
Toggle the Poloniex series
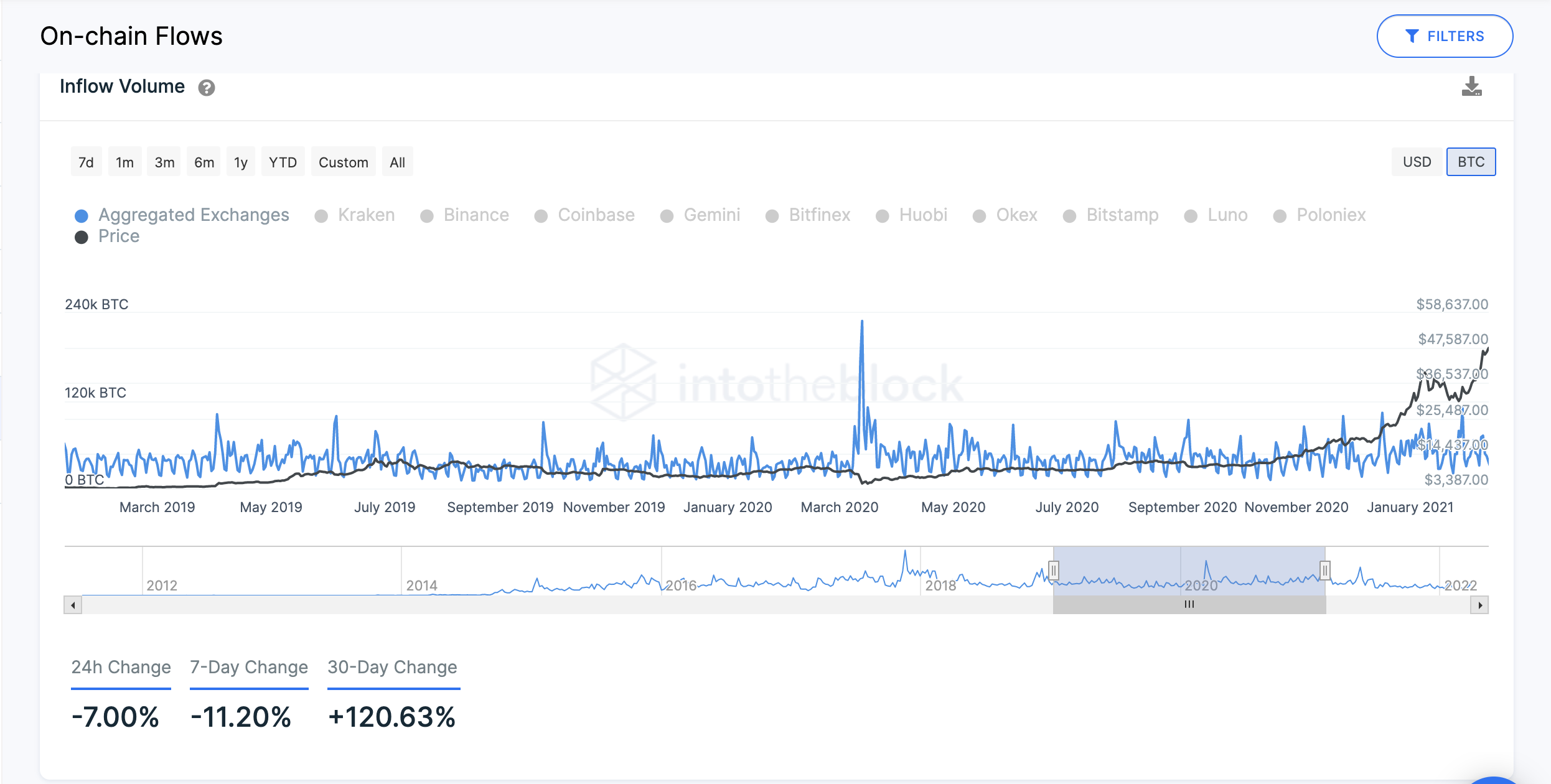1319,215
